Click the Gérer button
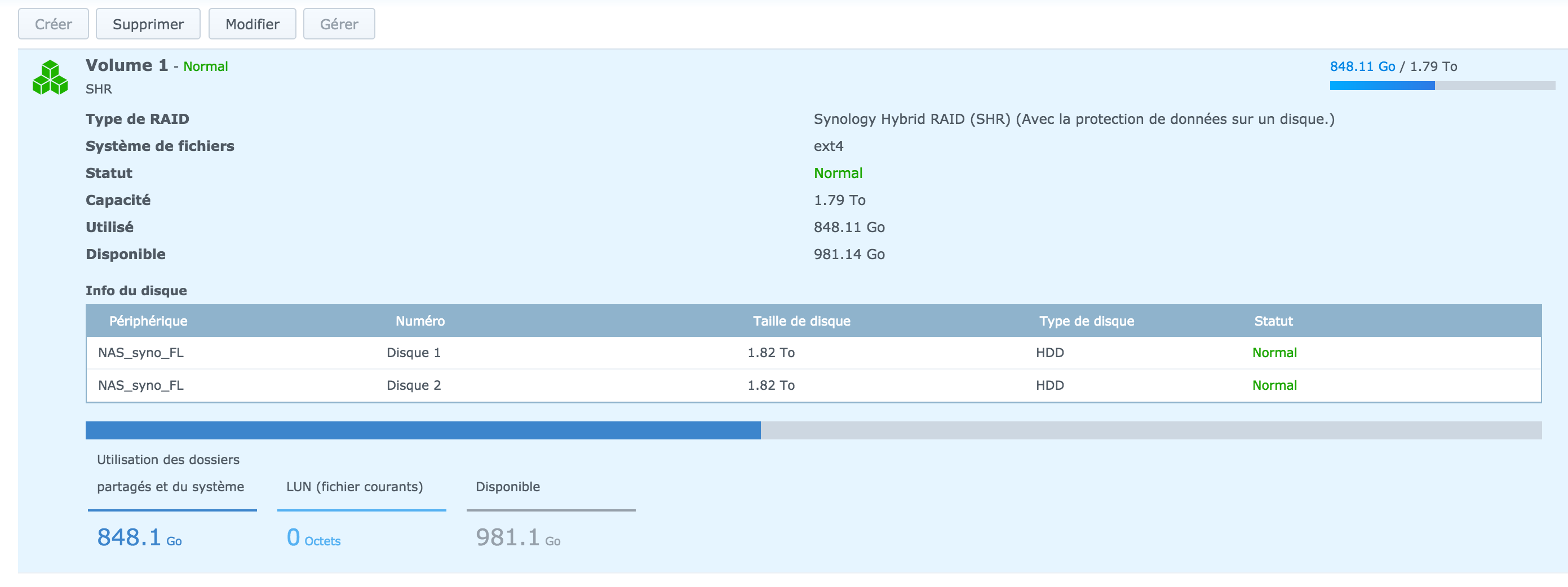 coord(339,24)
